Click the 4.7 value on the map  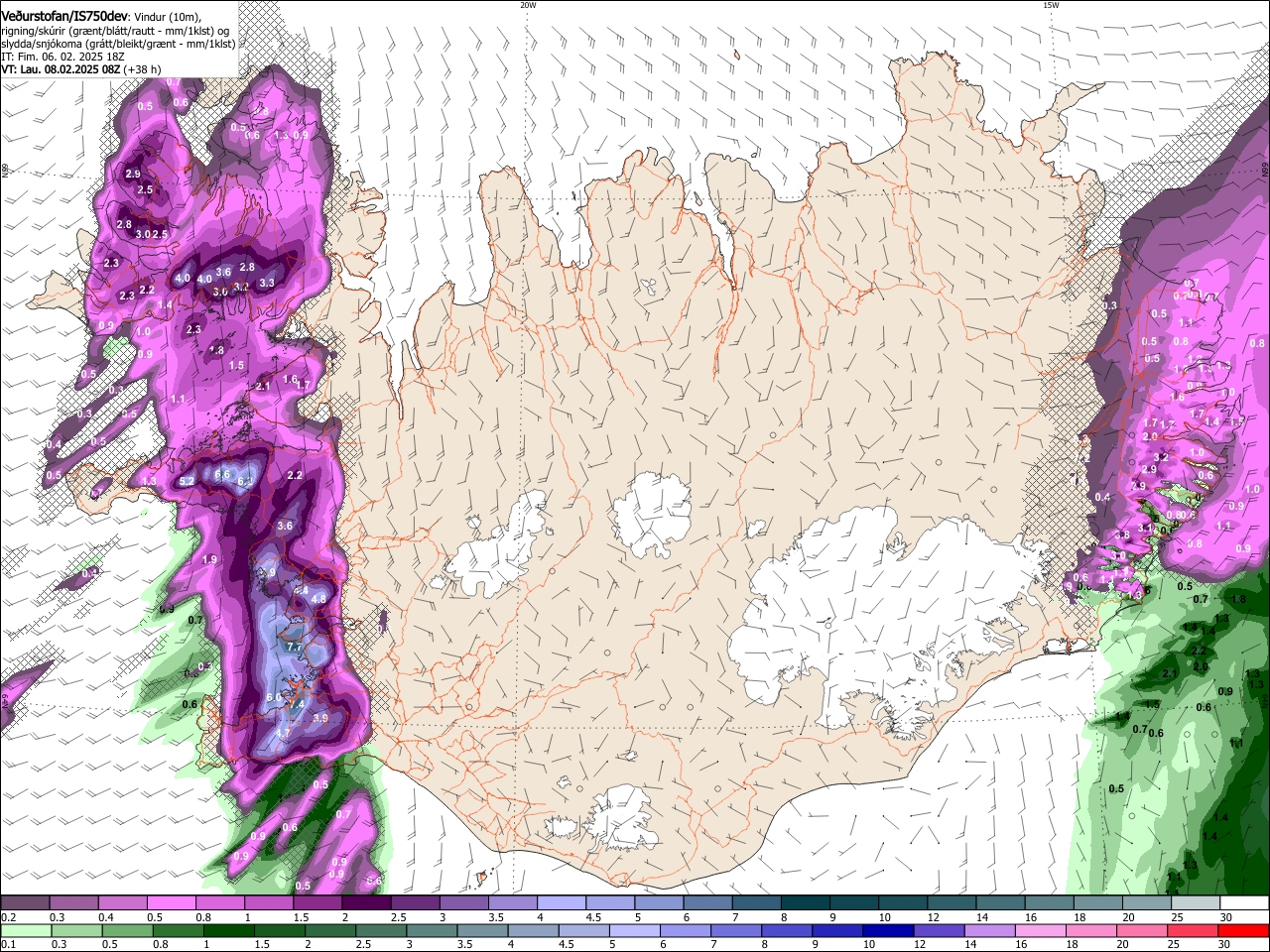click(x=282, y=733)
